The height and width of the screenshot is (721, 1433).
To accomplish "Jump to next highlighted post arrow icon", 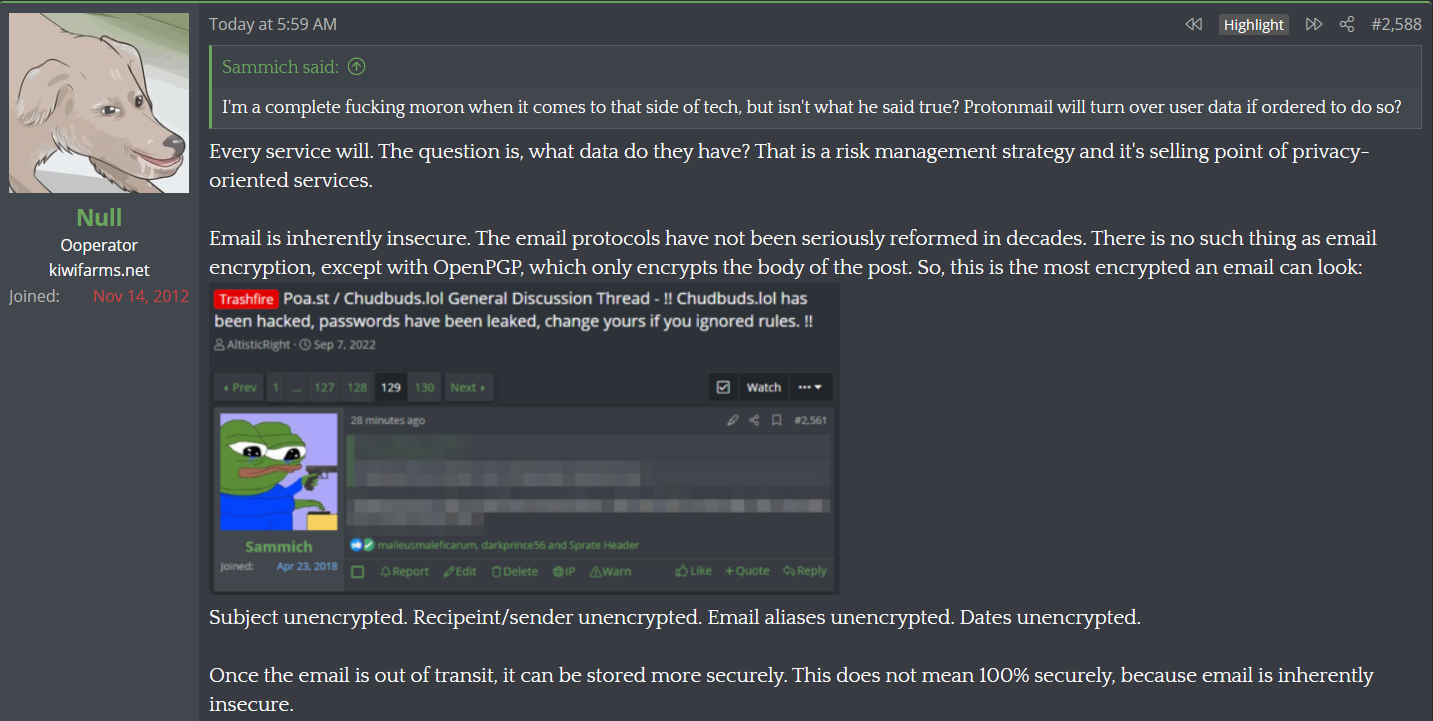I will click(x=1314, y=25).
